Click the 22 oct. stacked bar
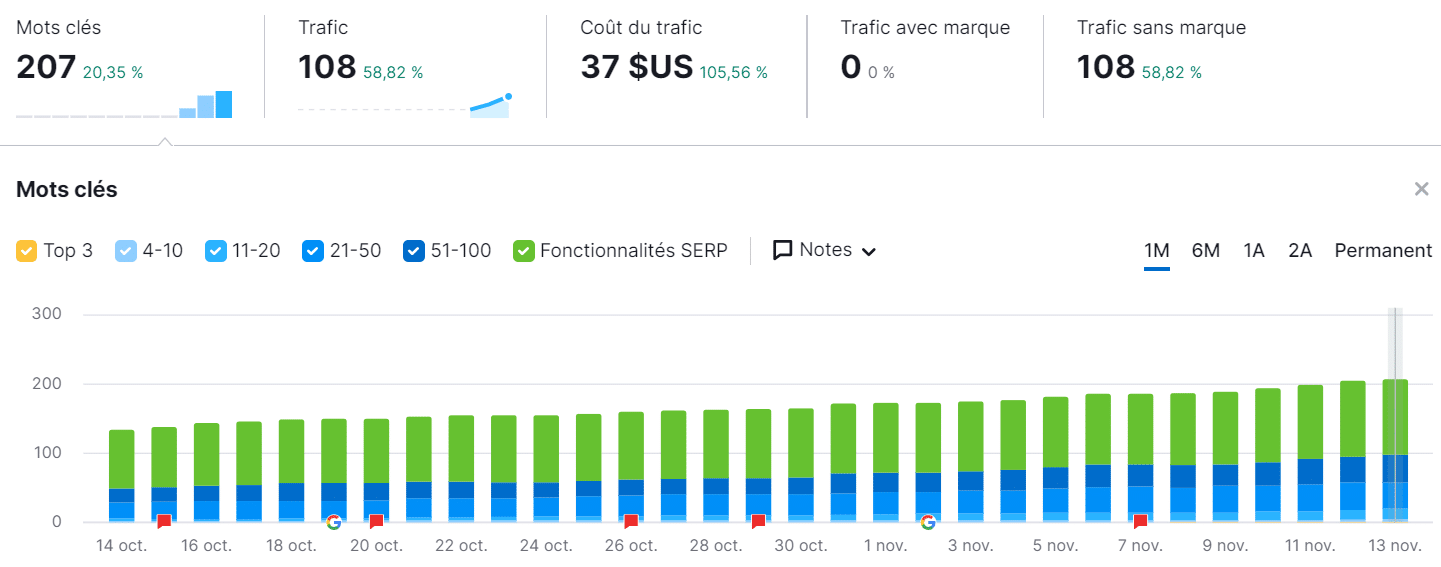This screenshot has width=1441, height=567. coord(461,469)
